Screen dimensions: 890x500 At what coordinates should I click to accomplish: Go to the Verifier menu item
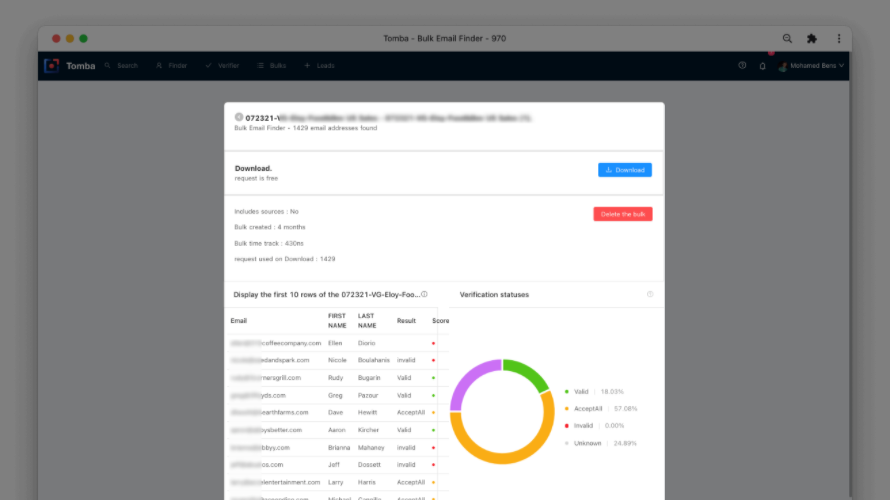(222, 66)
